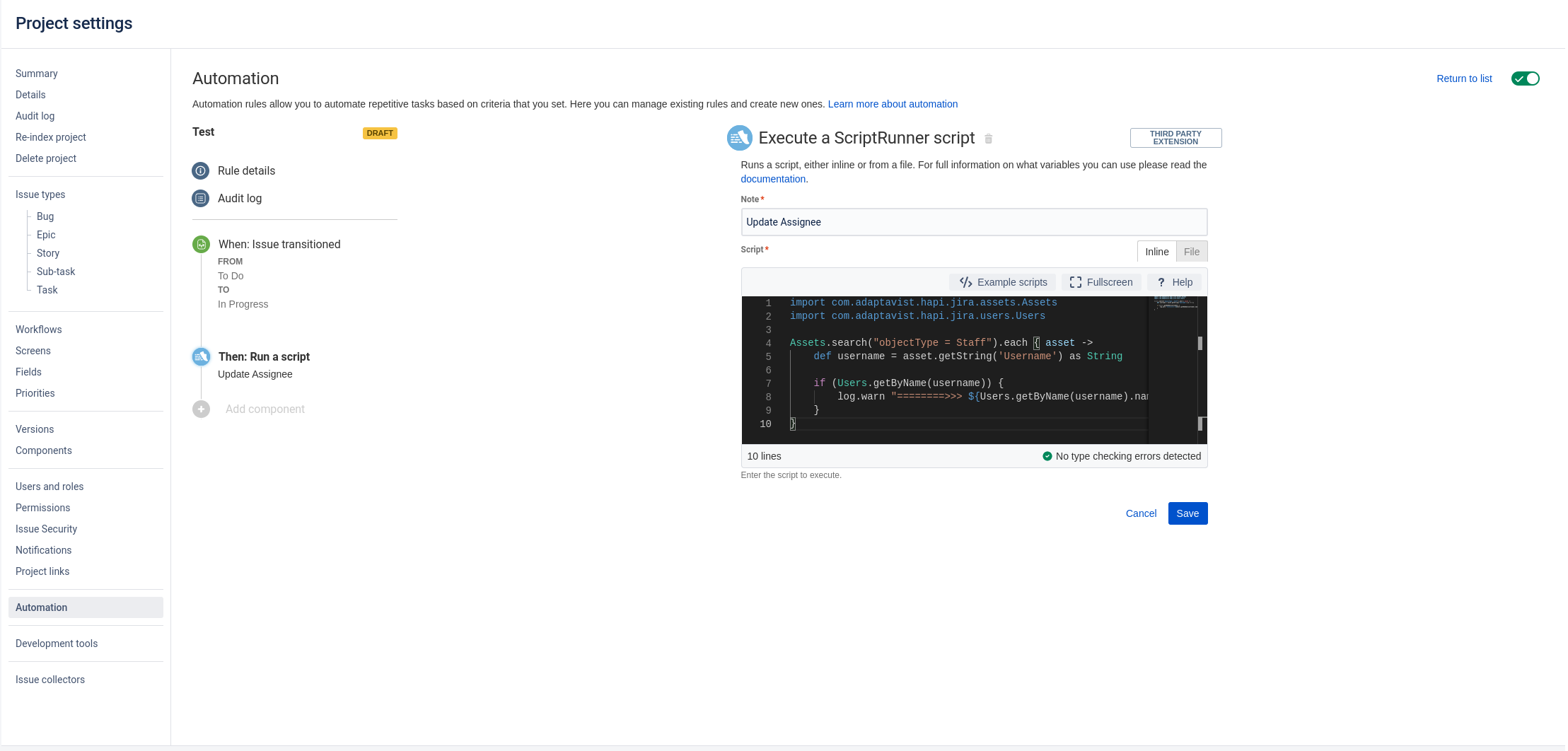
Task: Select the Issue transitioned trigger icon
Action: [x=201, y=244]
